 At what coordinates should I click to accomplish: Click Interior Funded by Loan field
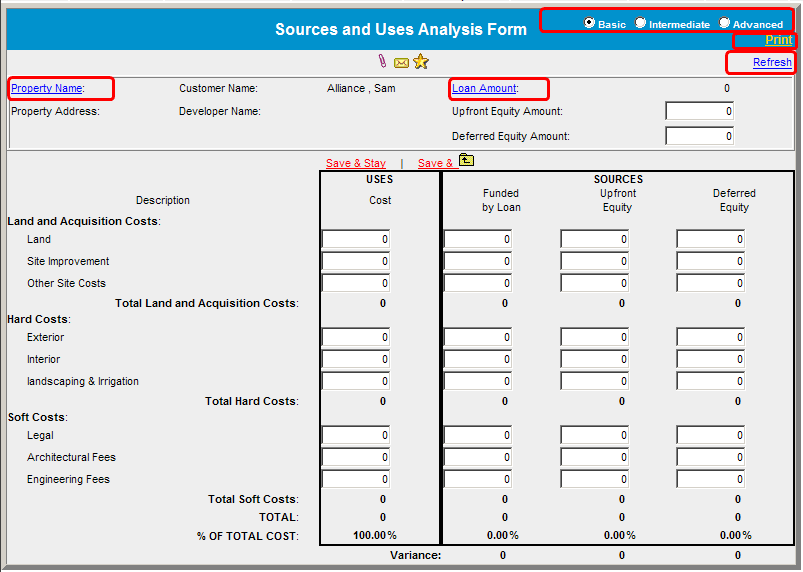pyautogui.click(x=478, y=359)
